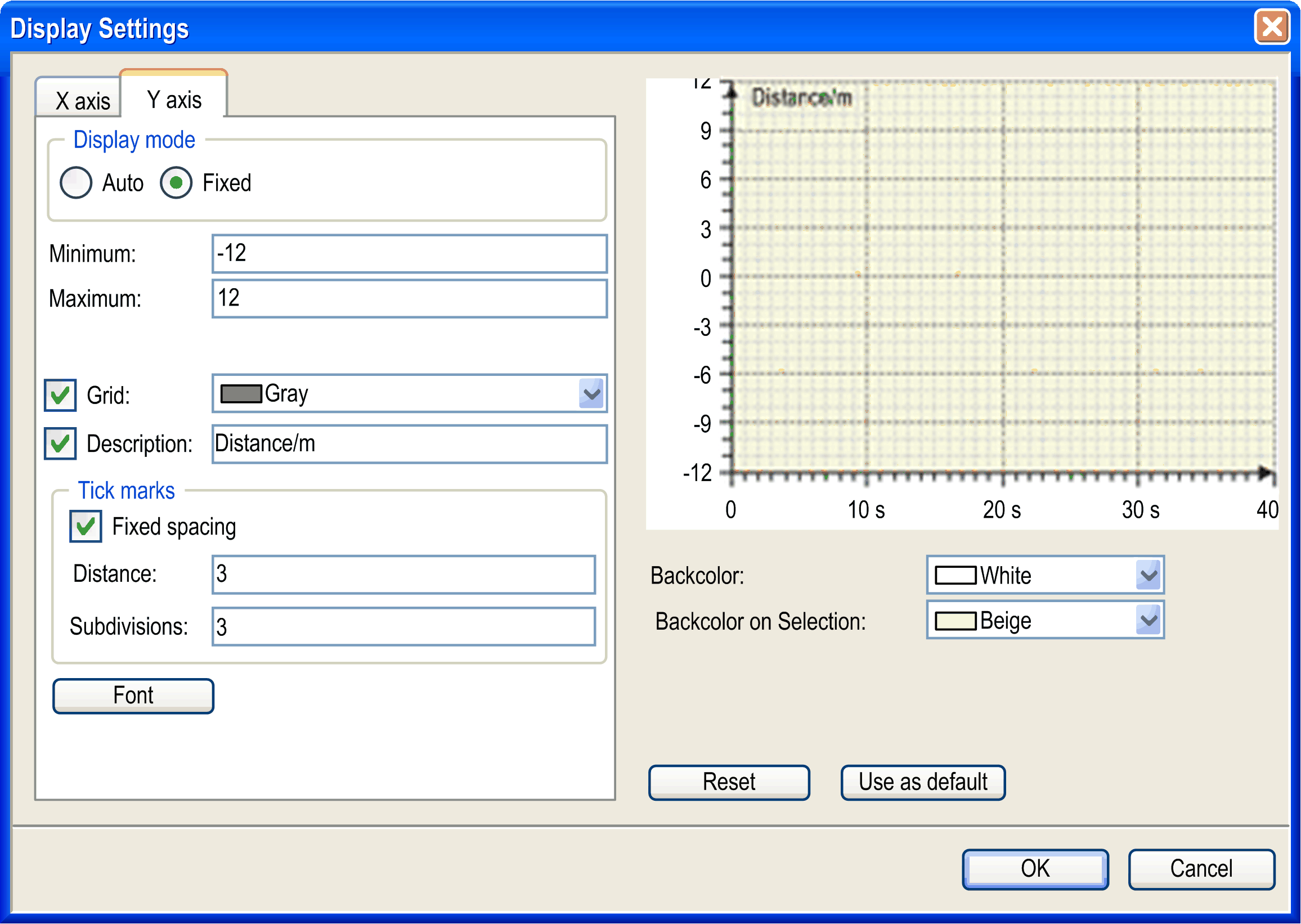The image size is (1301, 924).
Task: Toggle the Description checkbox
Action: [x=60, y=444]
